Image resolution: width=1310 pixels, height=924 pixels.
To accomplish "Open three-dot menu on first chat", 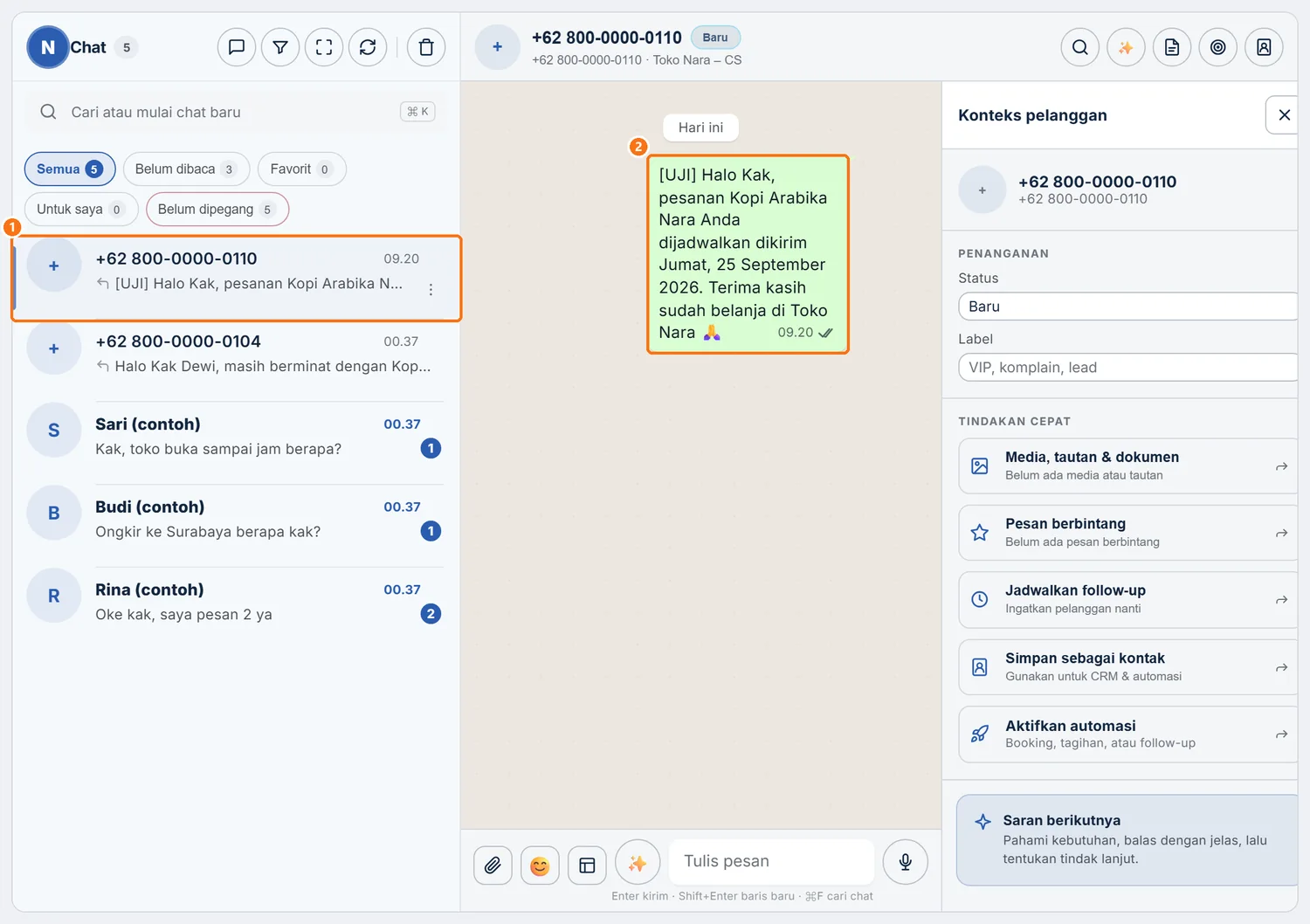I will tap(431, 289).
